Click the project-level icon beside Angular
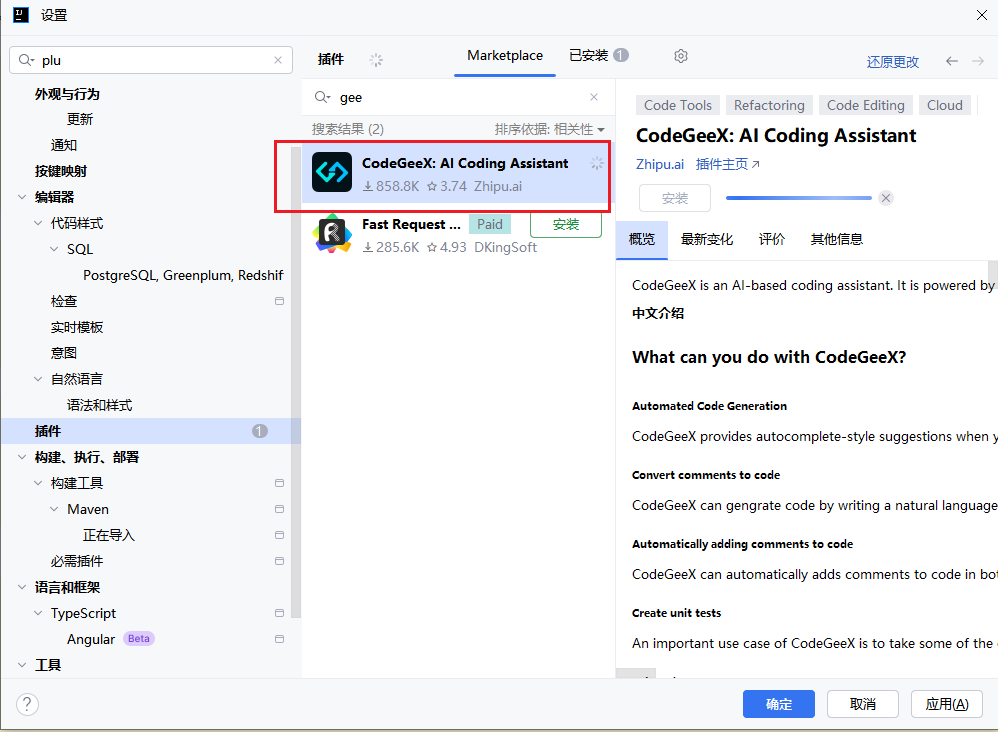This screenshot has width=998, height=732. 279,639
